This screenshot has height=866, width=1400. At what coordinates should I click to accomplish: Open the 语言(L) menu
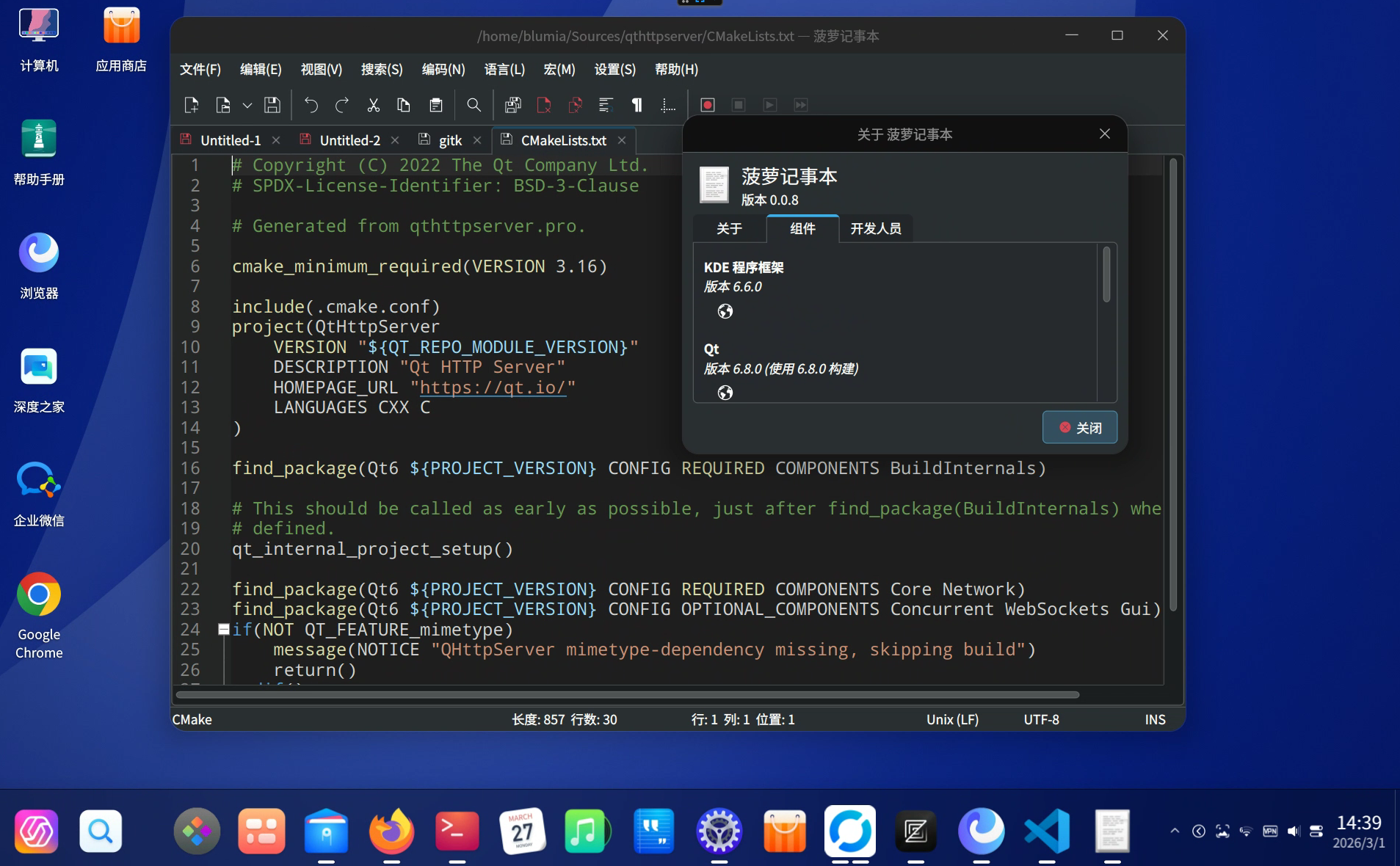(504, 69)
